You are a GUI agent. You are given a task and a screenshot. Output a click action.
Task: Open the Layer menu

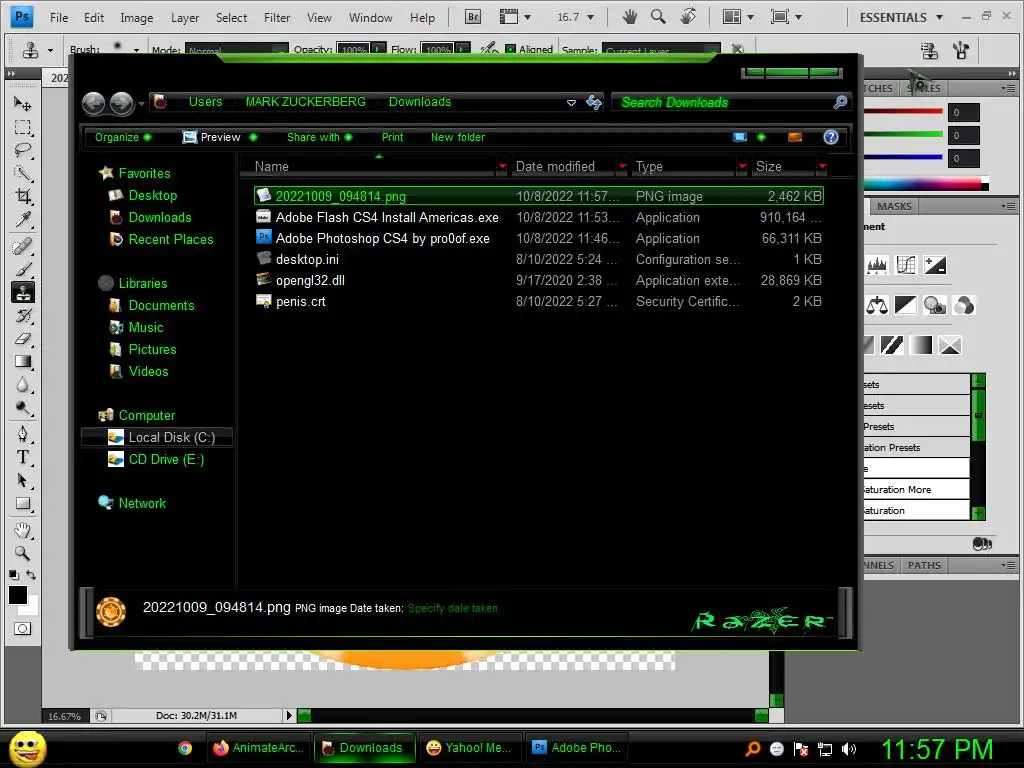185,18
